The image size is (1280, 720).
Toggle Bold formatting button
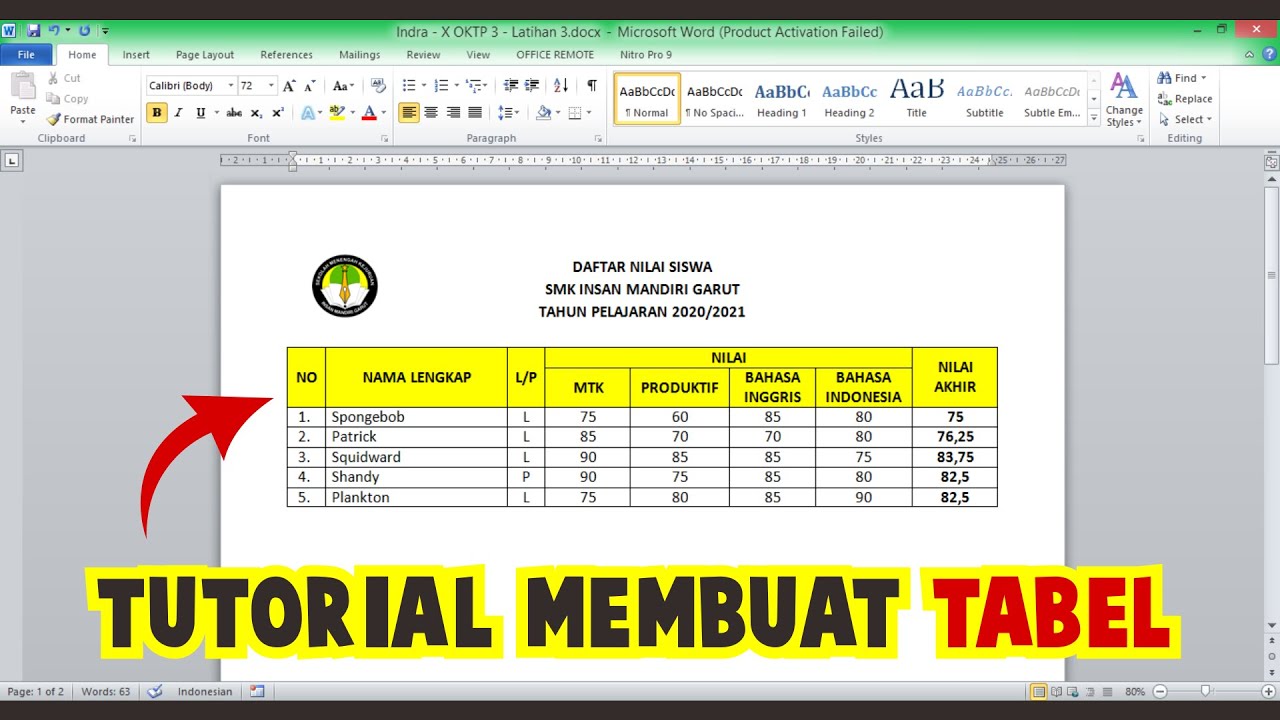pos(157,113)
